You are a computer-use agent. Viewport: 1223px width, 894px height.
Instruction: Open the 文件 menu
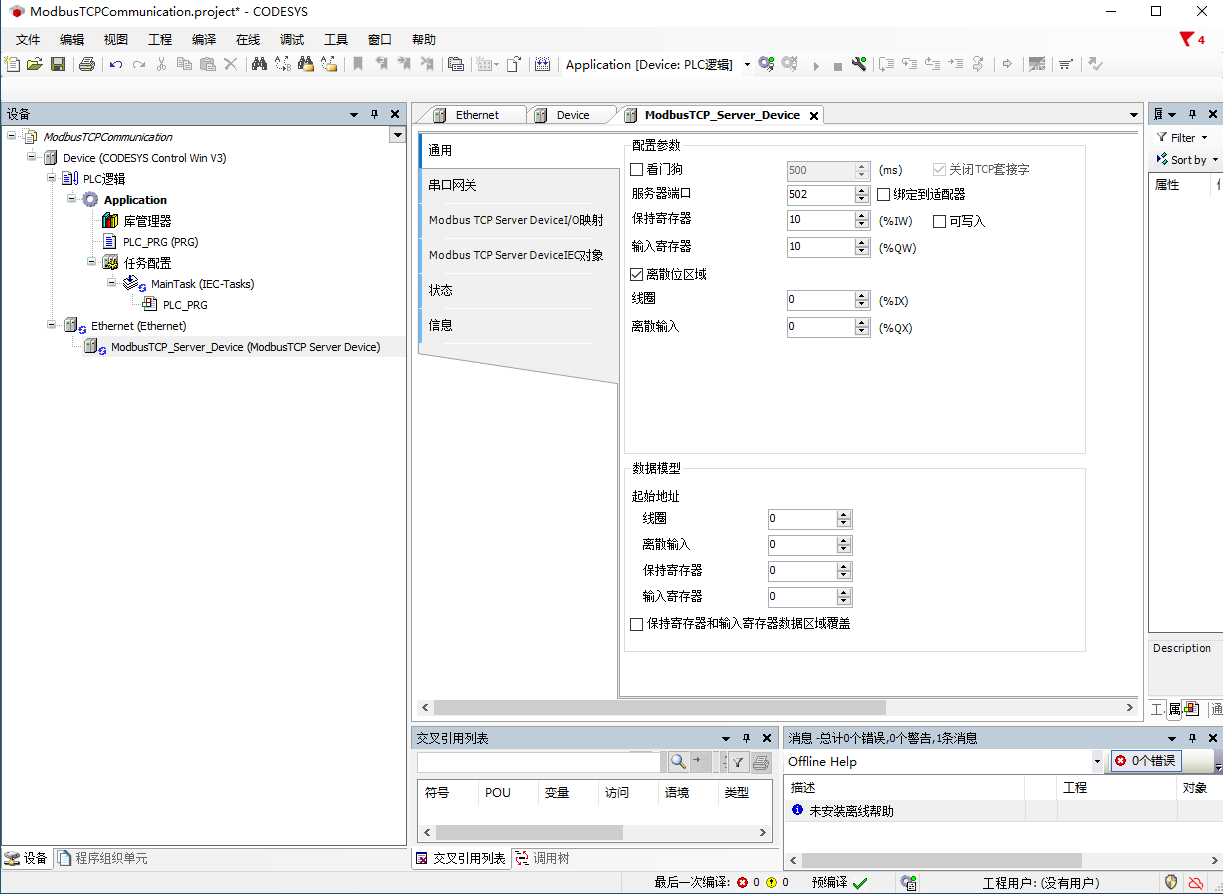(28, 40)
